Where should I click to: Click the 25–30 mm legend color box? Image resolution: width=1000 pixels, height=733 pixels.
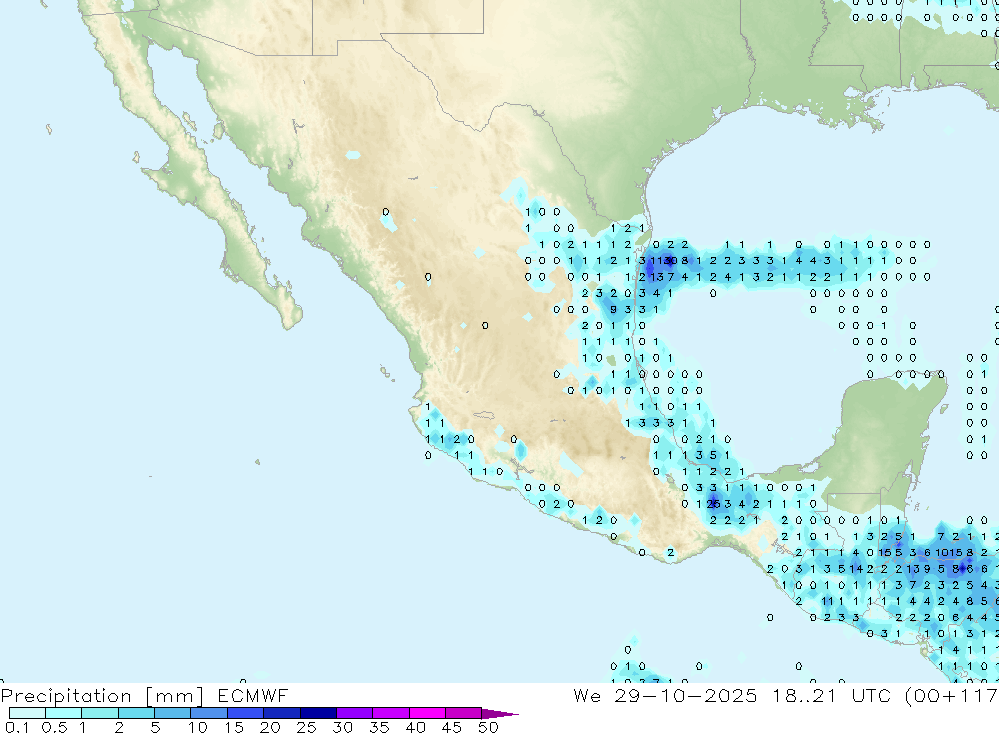pos(318,713)
